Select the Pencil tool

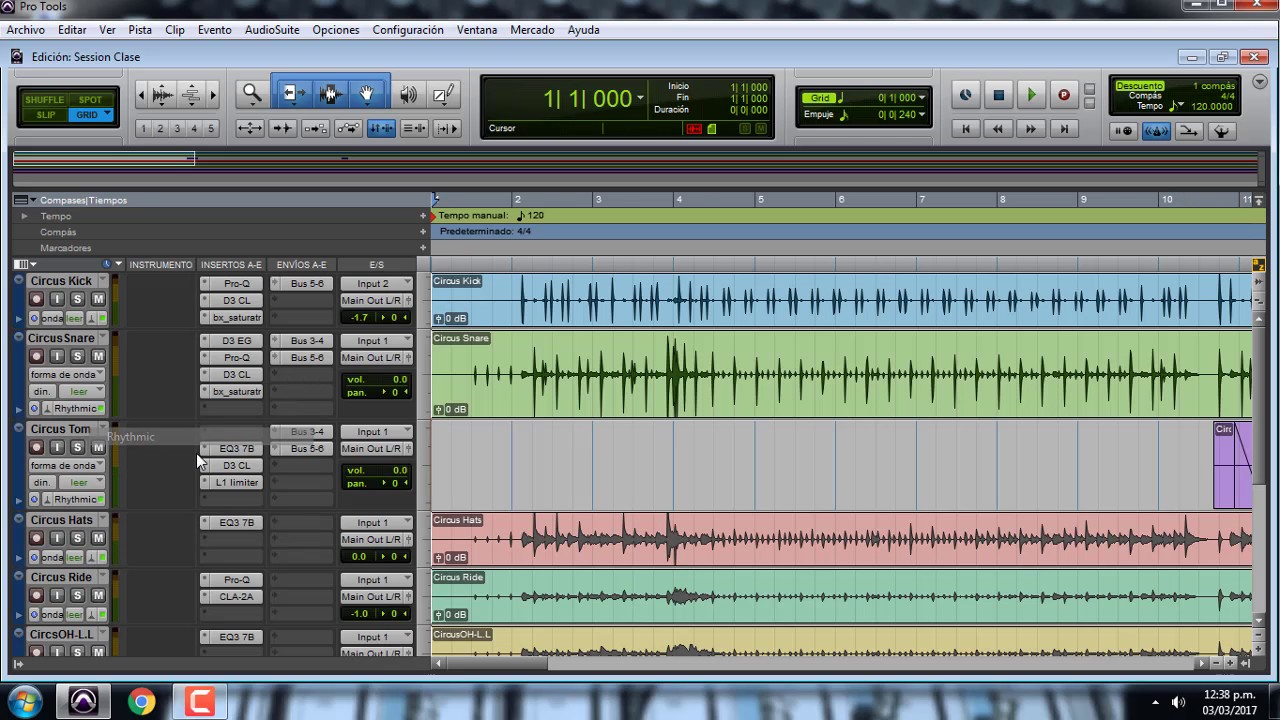pos(443,94)
